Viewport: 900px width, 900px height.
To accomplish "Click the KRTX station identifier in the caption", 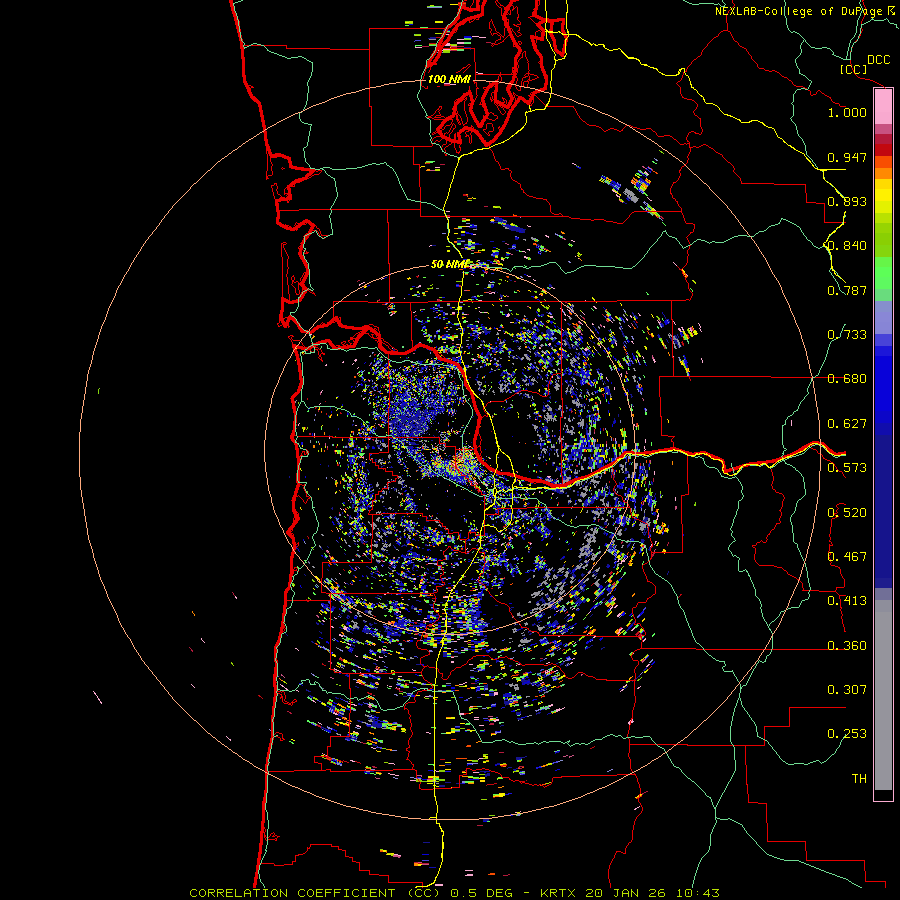I will click(559, 893).
